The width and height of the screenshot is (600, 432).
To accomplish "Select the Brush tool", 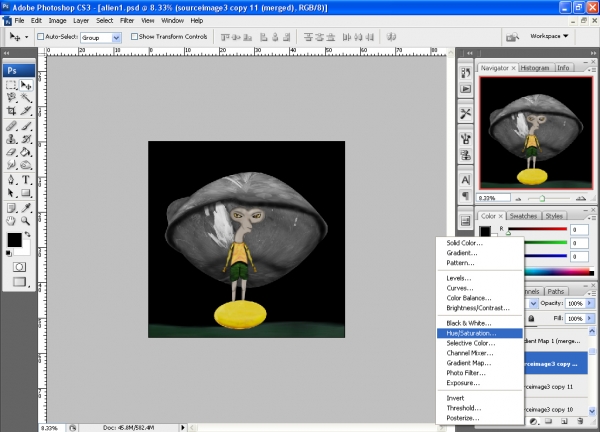I will pyautogui.click(x=26, y=126).
